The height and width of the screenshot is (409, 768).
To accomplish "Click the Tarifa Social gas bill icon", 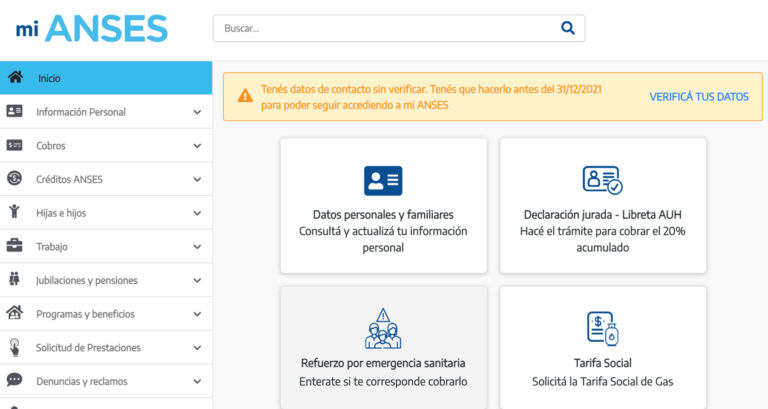I will coord(602,329).
